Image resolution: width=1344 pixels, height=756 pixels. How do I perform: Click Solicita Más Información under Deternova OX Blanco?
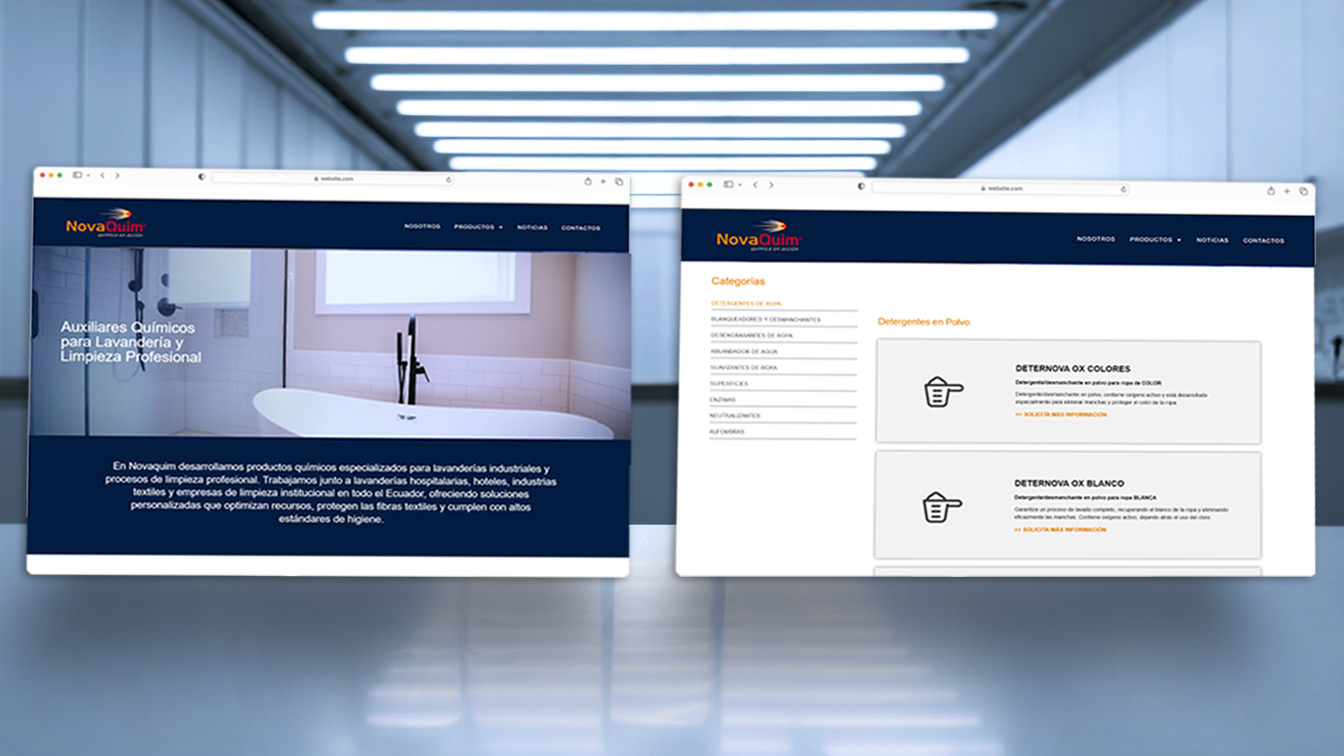click(x=1060, y=529)
